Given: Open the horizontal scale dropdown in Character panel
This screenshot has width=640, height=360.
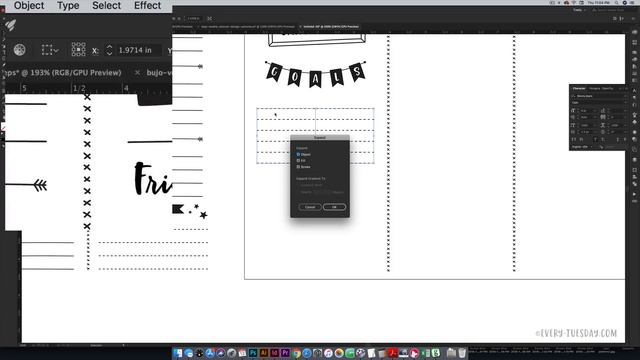Looking at the screenshot, I should [x=625, y=125].
